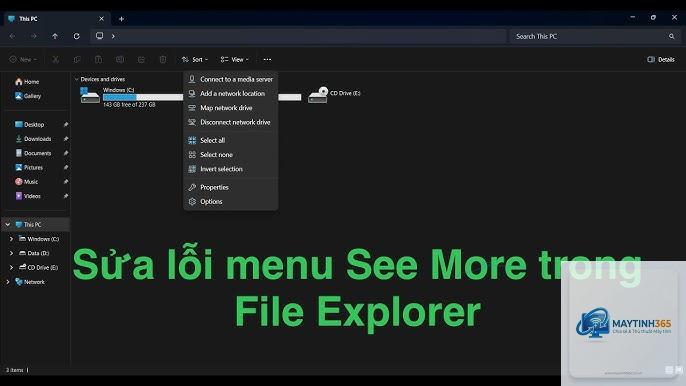Choose Select none from the menu
The width and height of the screenshot is (686, 386).
pos(231,154)
